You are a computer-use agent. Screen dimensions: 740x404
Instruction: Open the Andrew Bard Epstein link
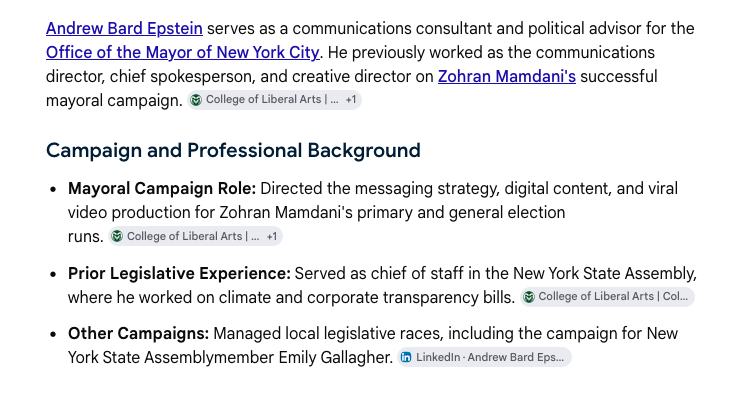coord(124,28)
